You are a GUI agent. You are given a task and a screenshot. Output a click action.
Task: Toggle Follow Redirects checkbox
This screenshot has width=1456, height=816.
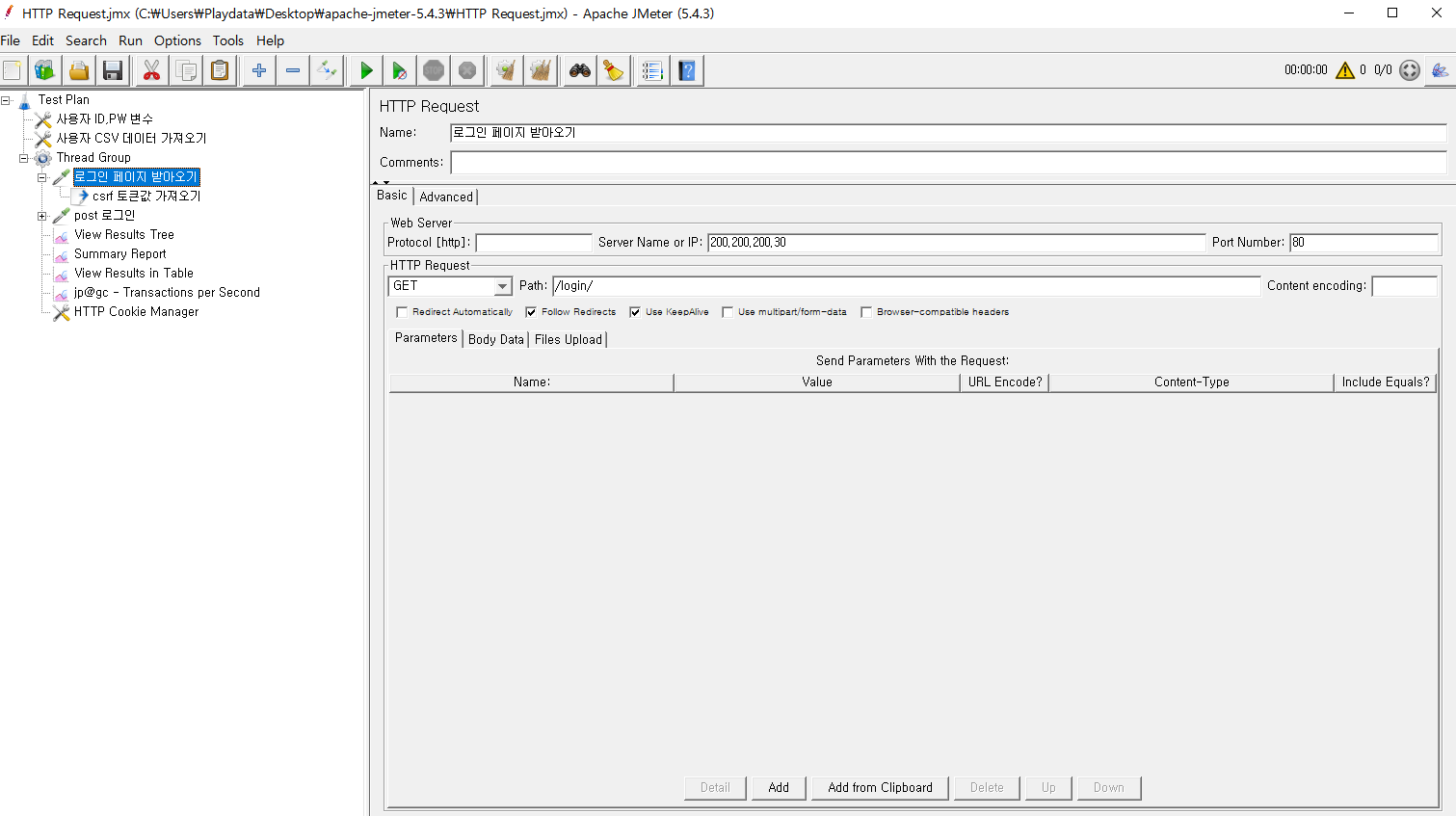[x=531, y=312]
